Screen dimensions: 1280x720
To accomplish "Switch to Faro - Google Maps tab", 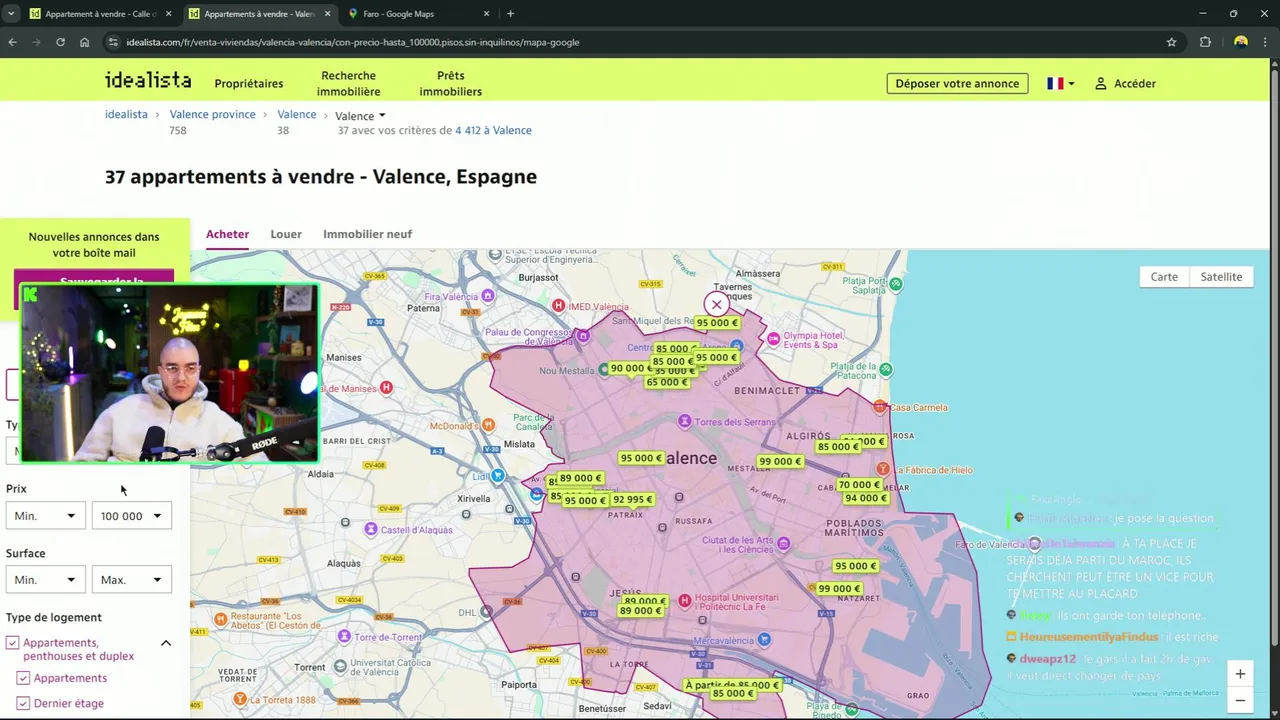I will (398, 14).
